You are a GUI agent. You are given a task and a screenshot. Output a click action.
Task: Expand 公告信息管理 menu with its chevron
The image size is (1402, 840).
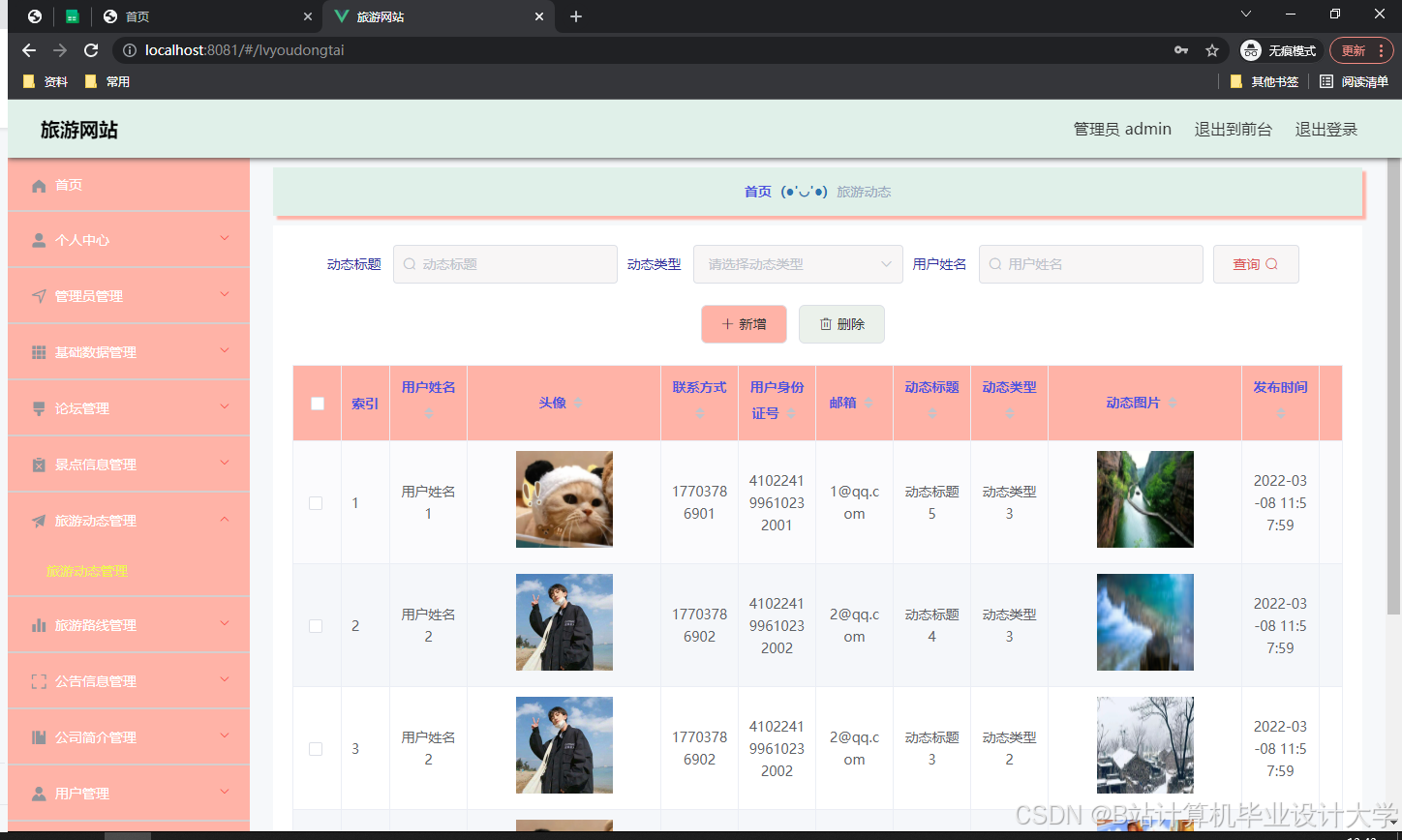click(225, 679)
